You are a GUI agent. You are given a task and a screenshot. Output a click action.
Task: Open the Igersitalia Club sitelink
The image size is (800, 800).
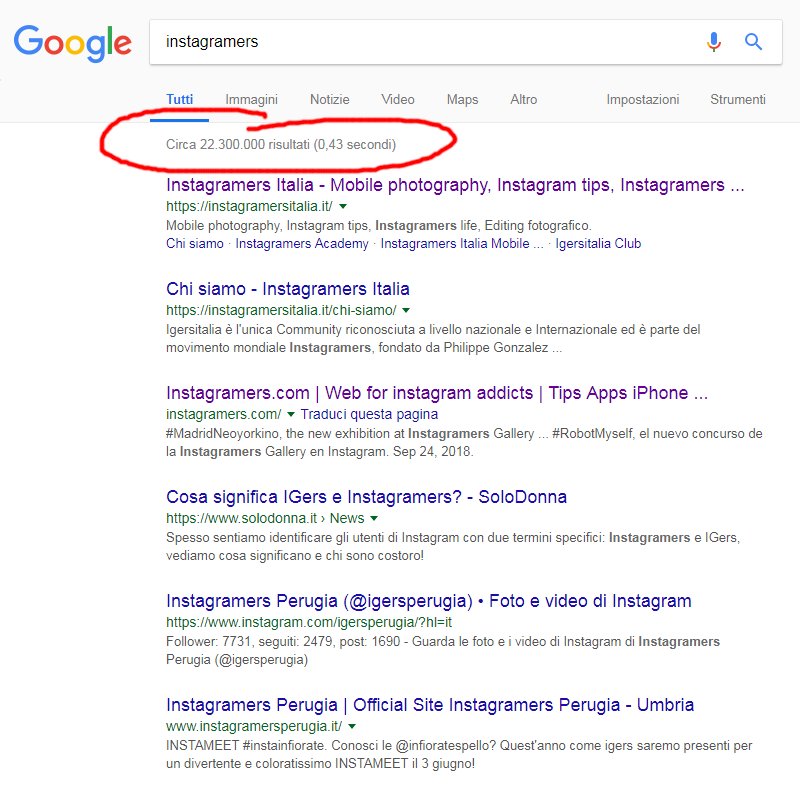coord(598,244)
